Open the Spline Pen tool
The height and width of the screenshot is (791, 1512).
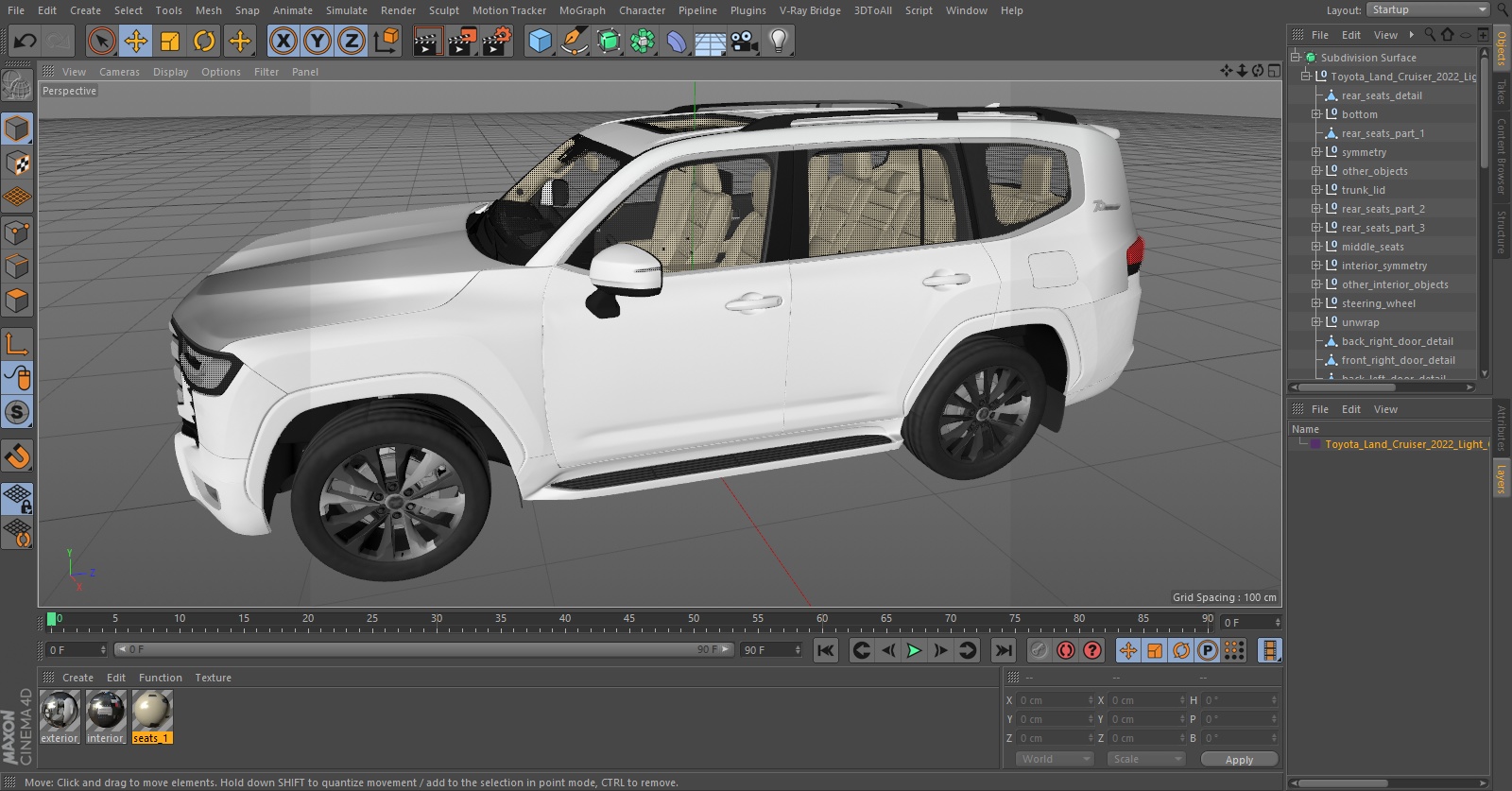coord(574,41)
